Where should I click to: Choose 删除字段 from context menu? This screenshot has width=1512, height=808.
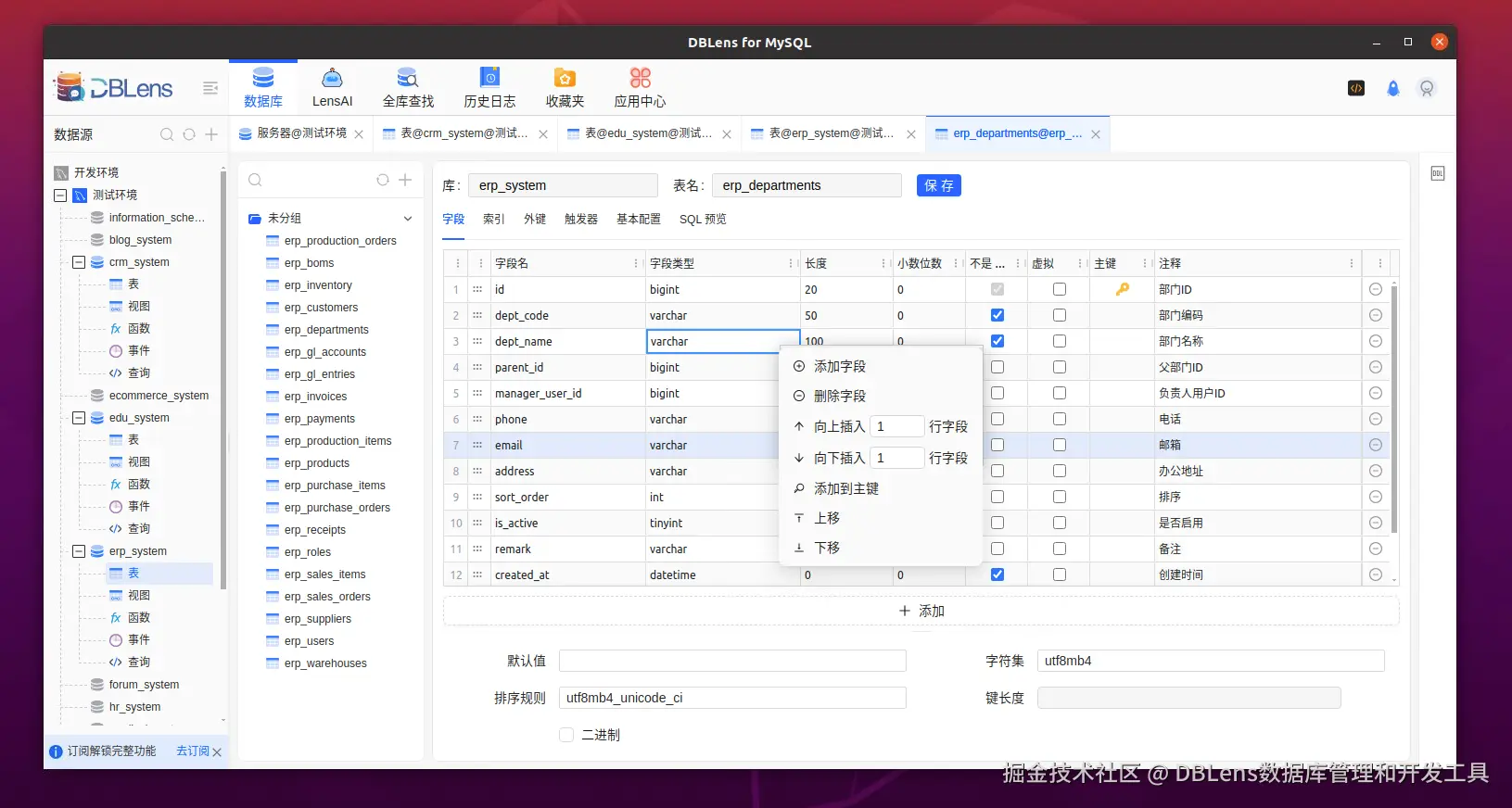click(x=881, y=396)
